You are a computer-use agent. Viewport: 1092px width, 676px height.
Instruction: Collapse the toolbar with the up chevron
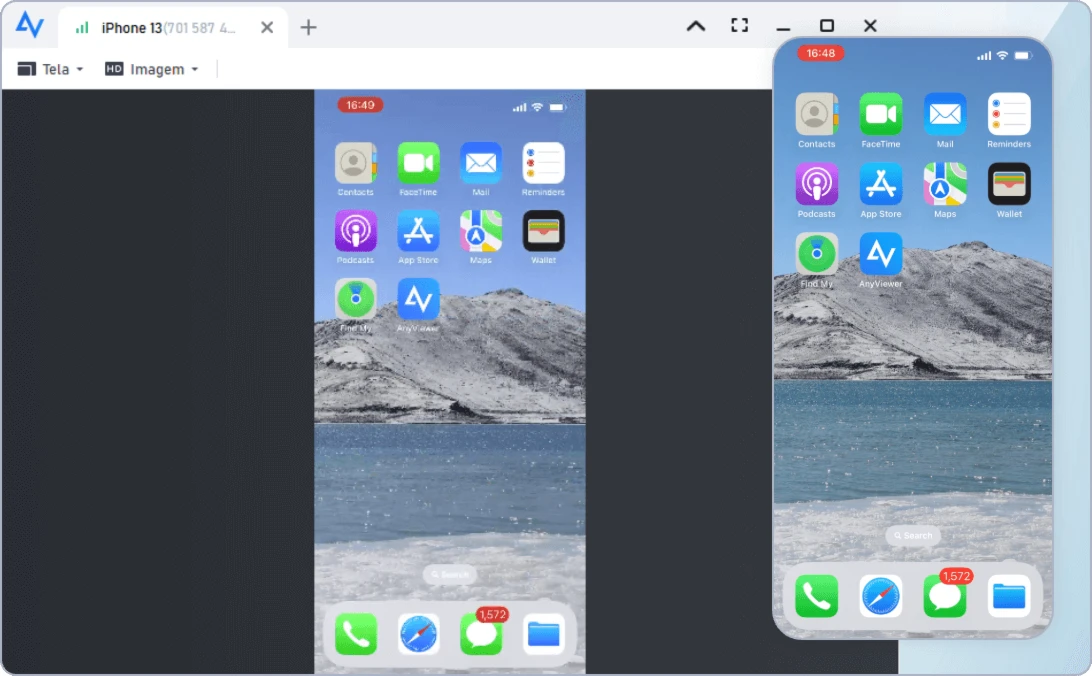click(696, 26)
